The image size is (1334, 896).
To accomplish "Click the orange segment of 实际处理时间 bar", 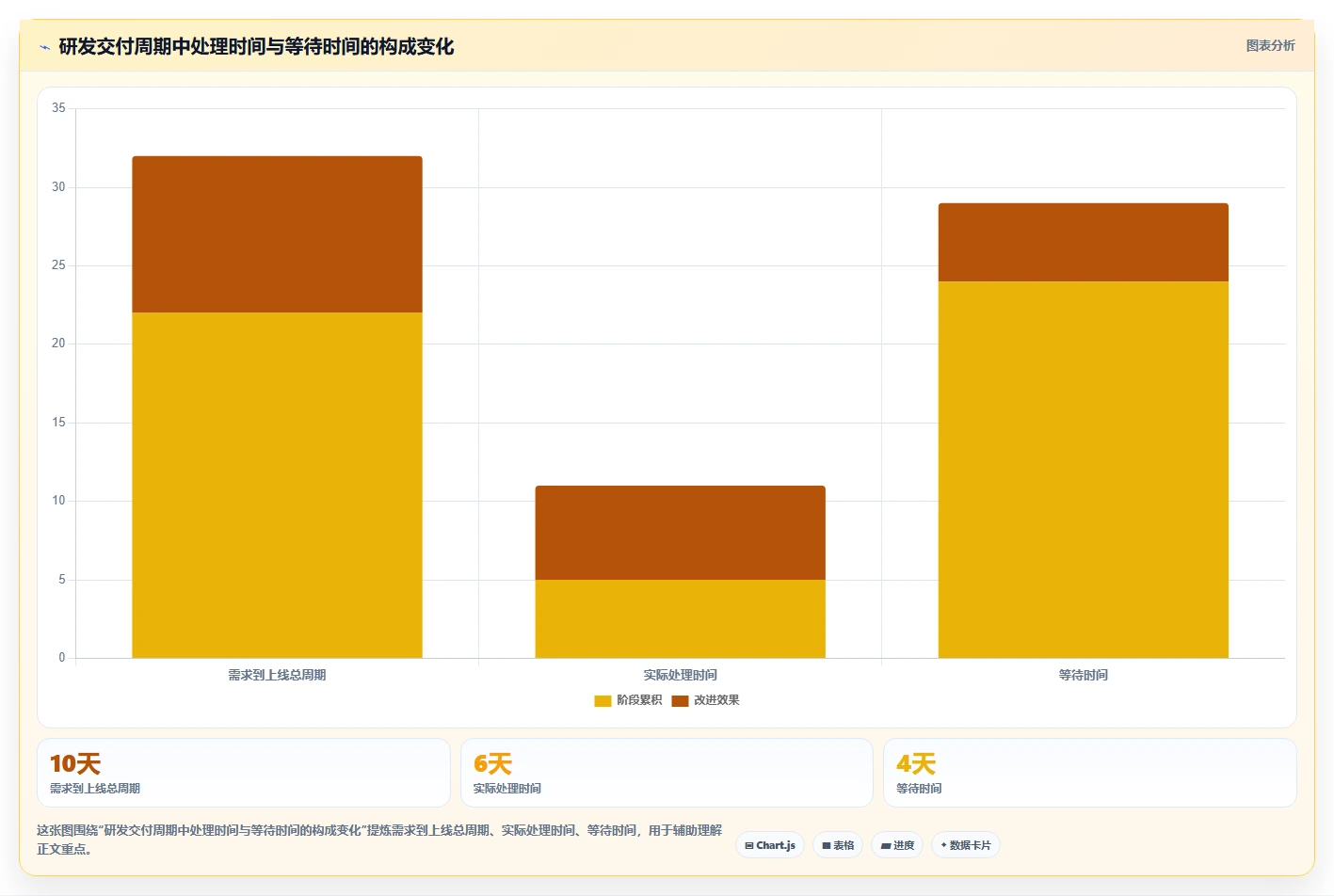I will pyautogui.click(x=681, y=533).
